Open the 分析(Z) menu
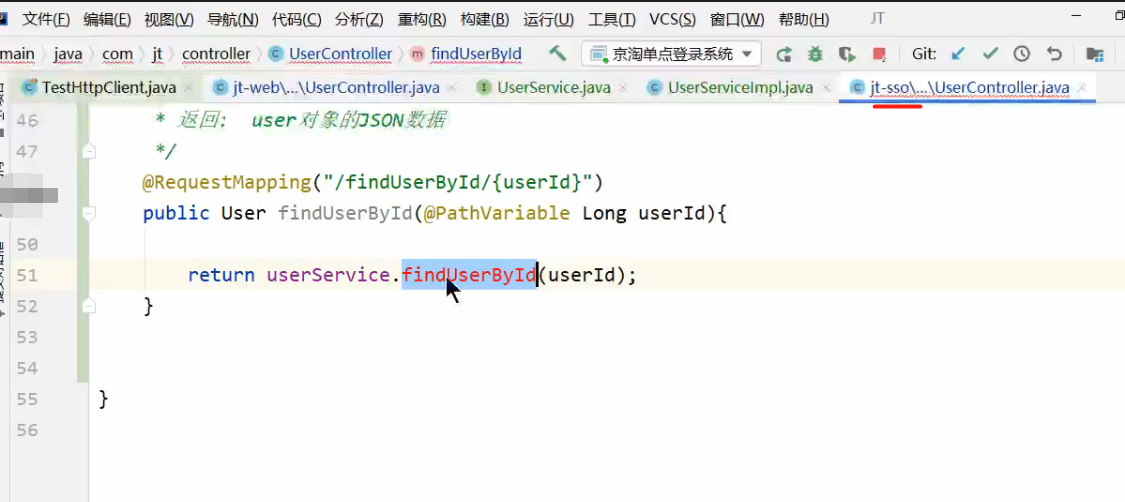The height and width of the screenshot is (502, 1125). tap(359, 19)
